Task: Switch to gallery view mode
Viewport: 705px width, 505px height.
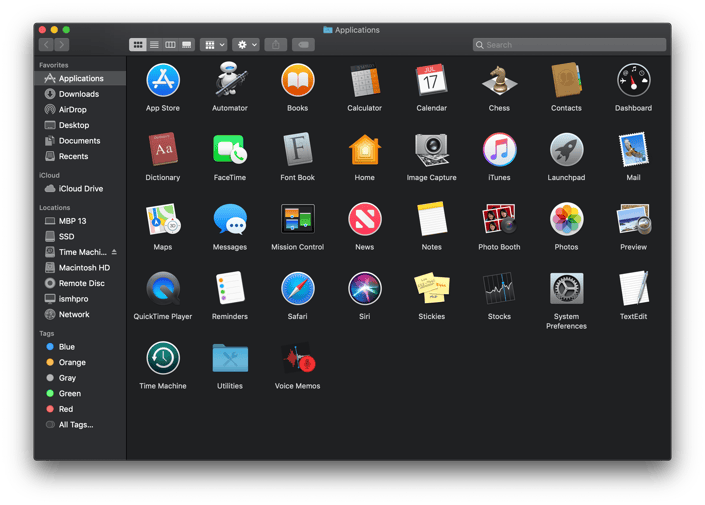Action: [x=187, y=45]
